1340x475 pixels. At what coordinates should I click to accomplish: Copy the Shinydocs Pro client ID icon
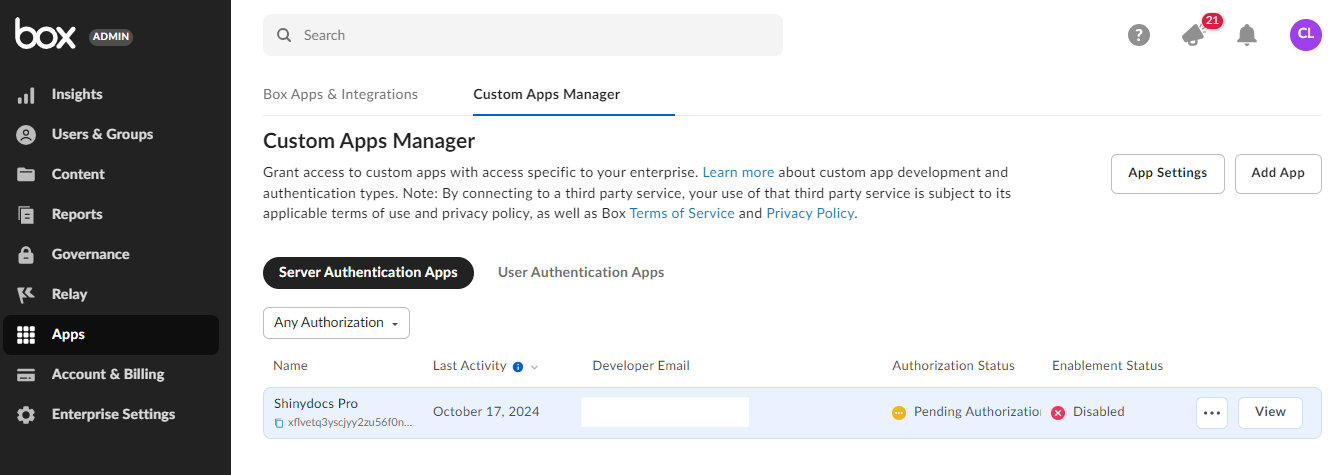pos(279,423)
